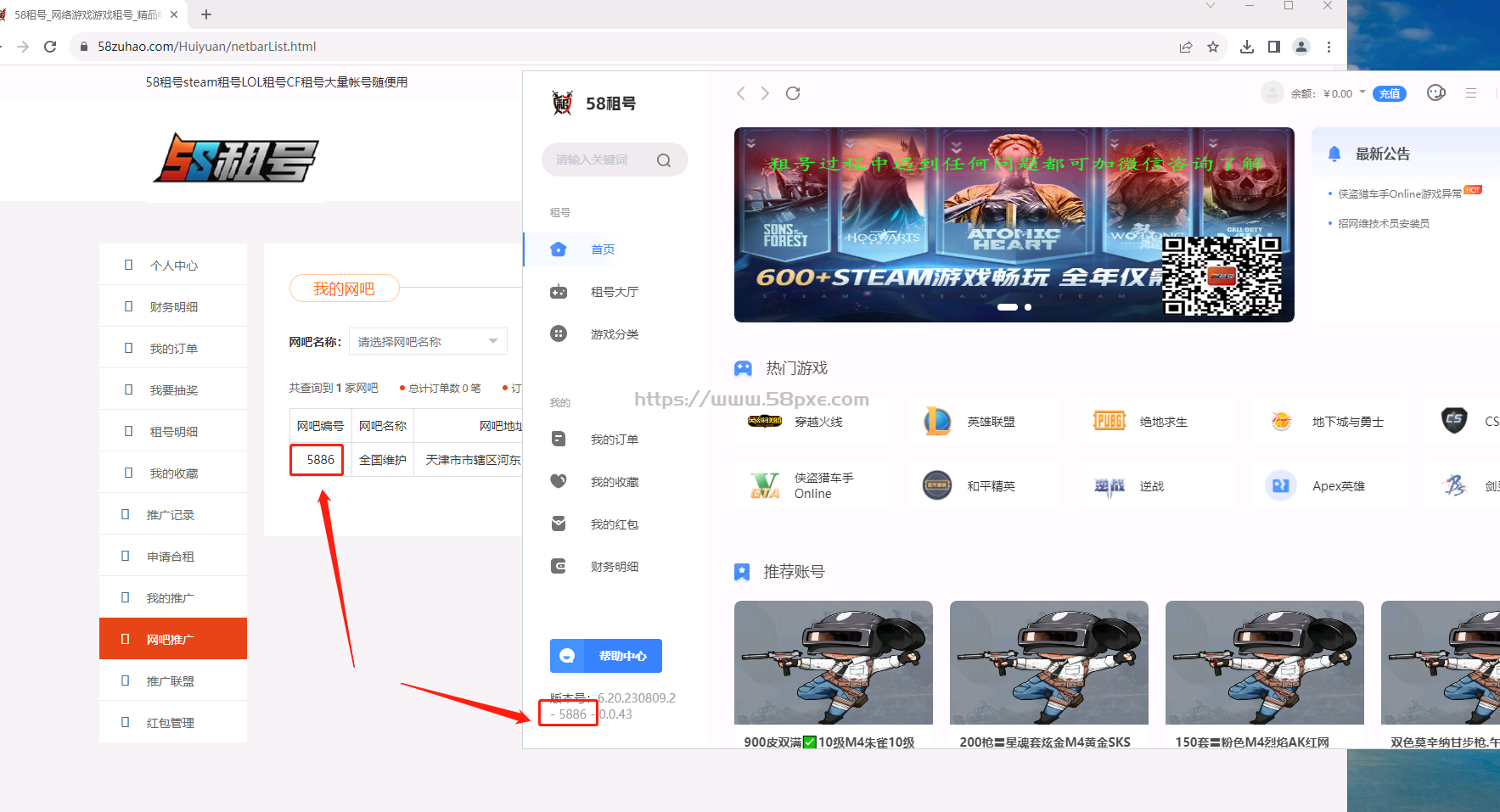Click the 最新公告 bell icon
1500x812 pixels.
point(1334,154)
